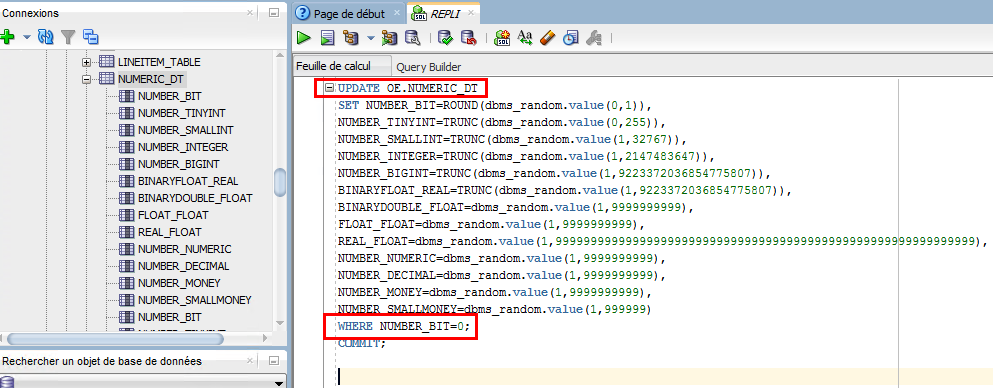This screenshot has width=993, height=388.
Task: Minimize the Rechercher un objet panel
Action: click(274, 361)
